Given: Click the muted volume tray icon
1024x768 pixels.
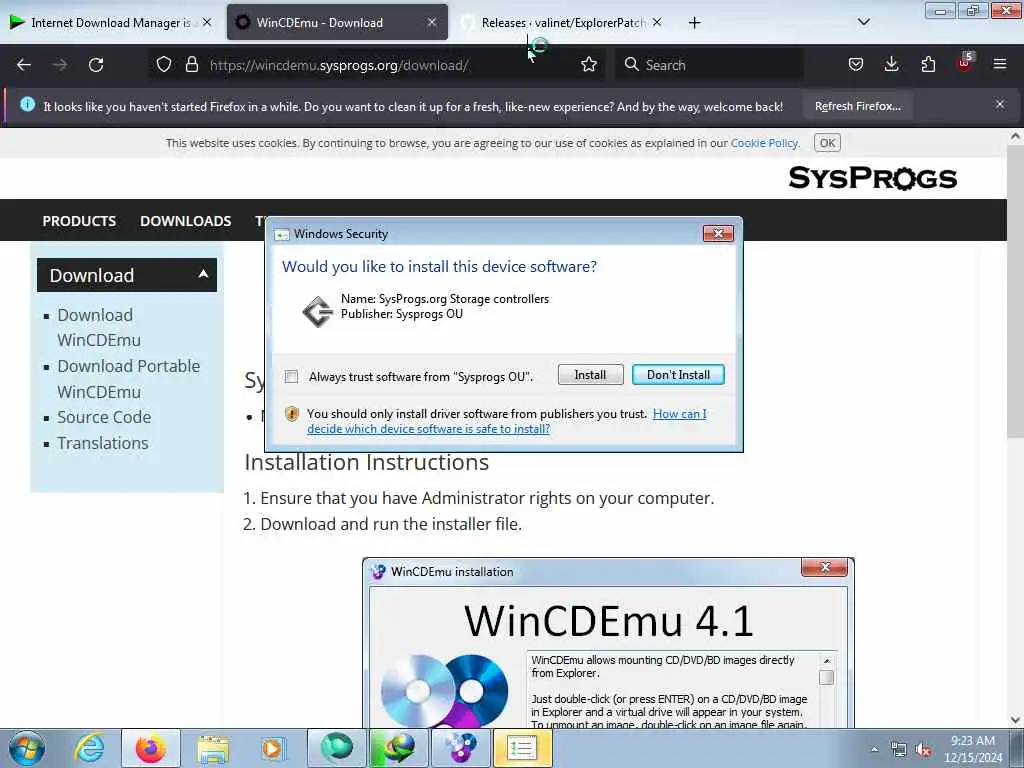Looking at the screenshot, I should point(923,750).
